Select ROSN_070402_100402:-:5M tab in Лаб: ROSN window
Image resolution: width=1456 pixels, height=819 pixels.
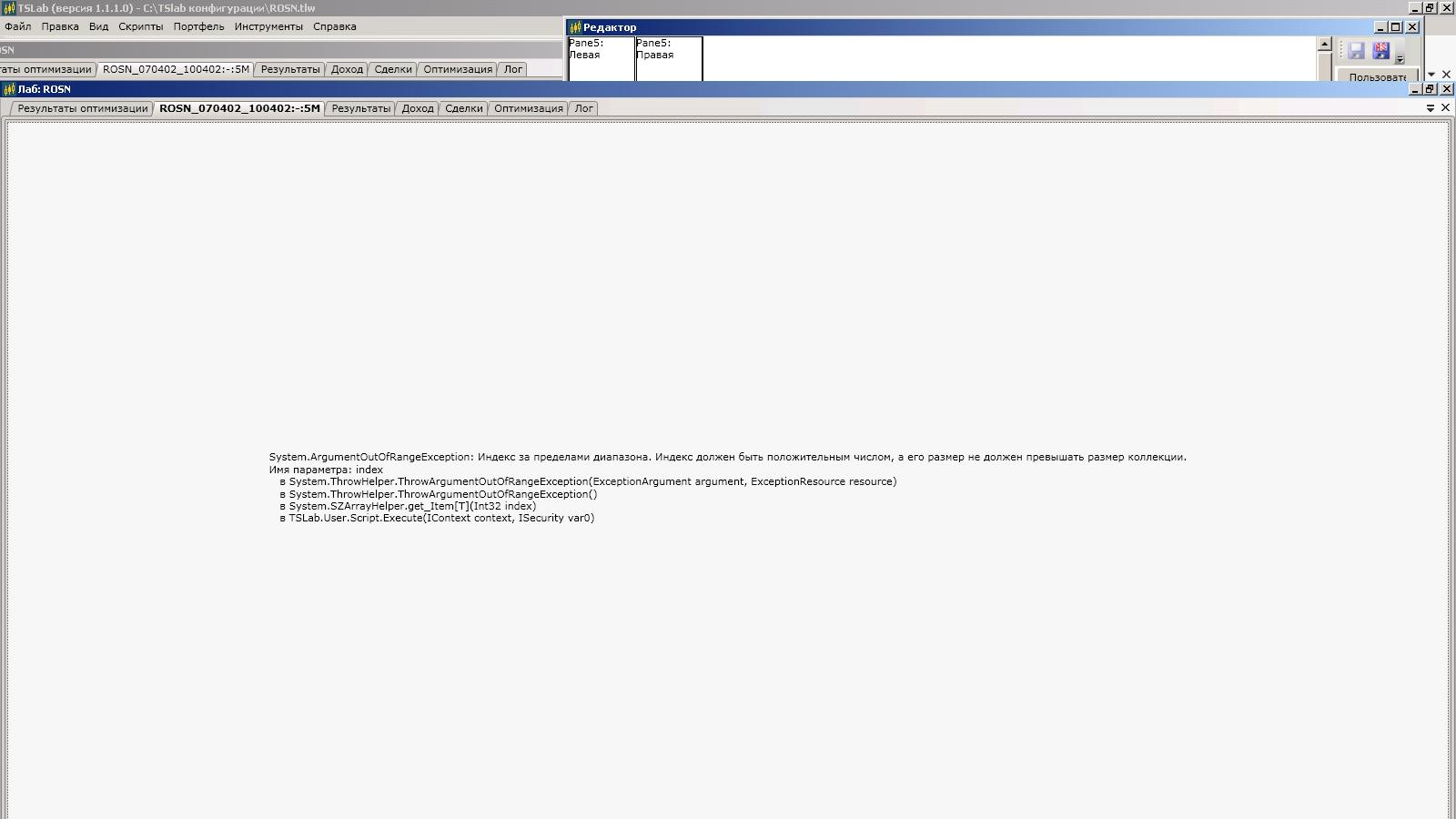[239, 108]
